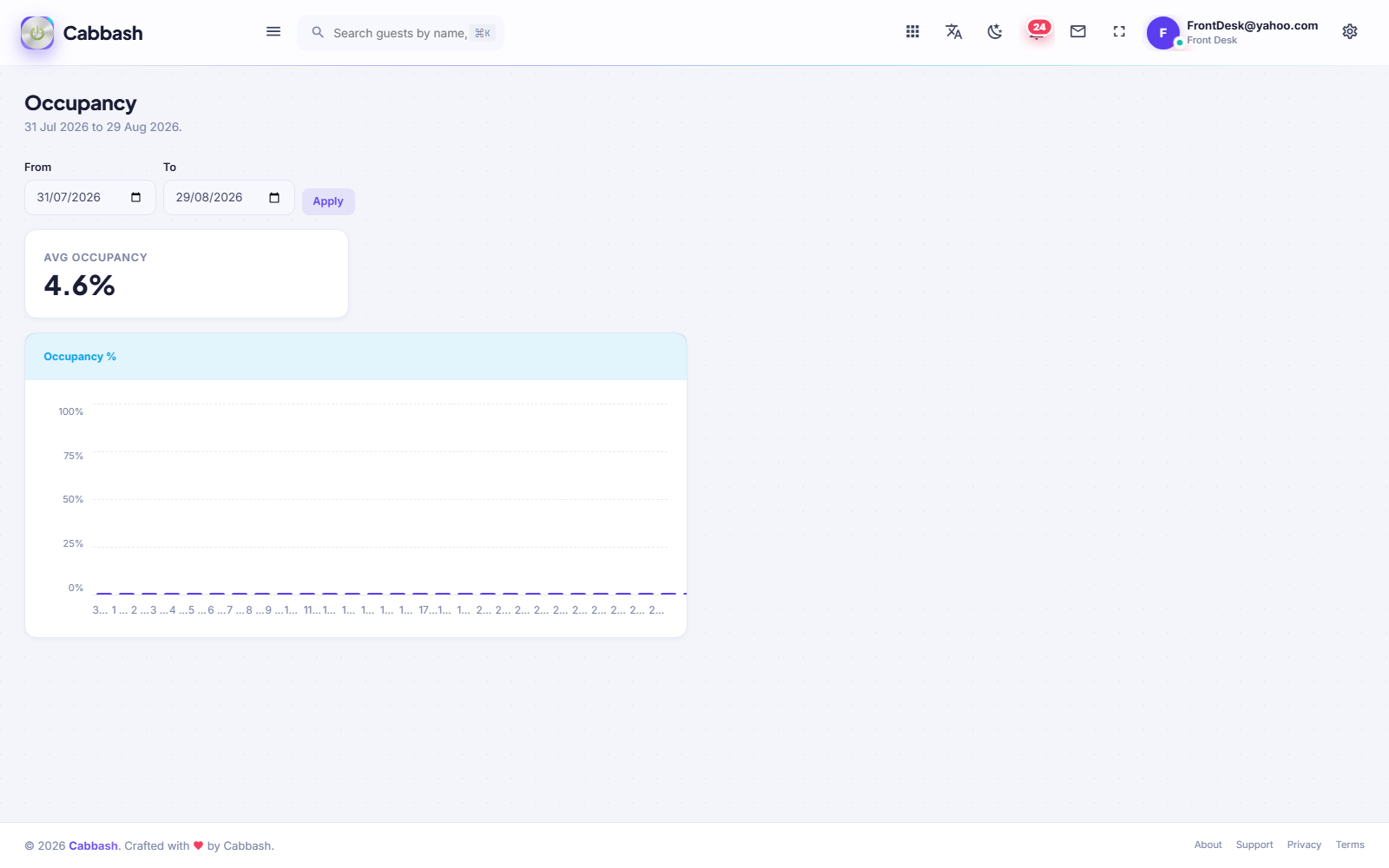This screenshot has height=868, width=1389.
Task: Click the 4.6% average occupancy value
Action: [80, 286]
